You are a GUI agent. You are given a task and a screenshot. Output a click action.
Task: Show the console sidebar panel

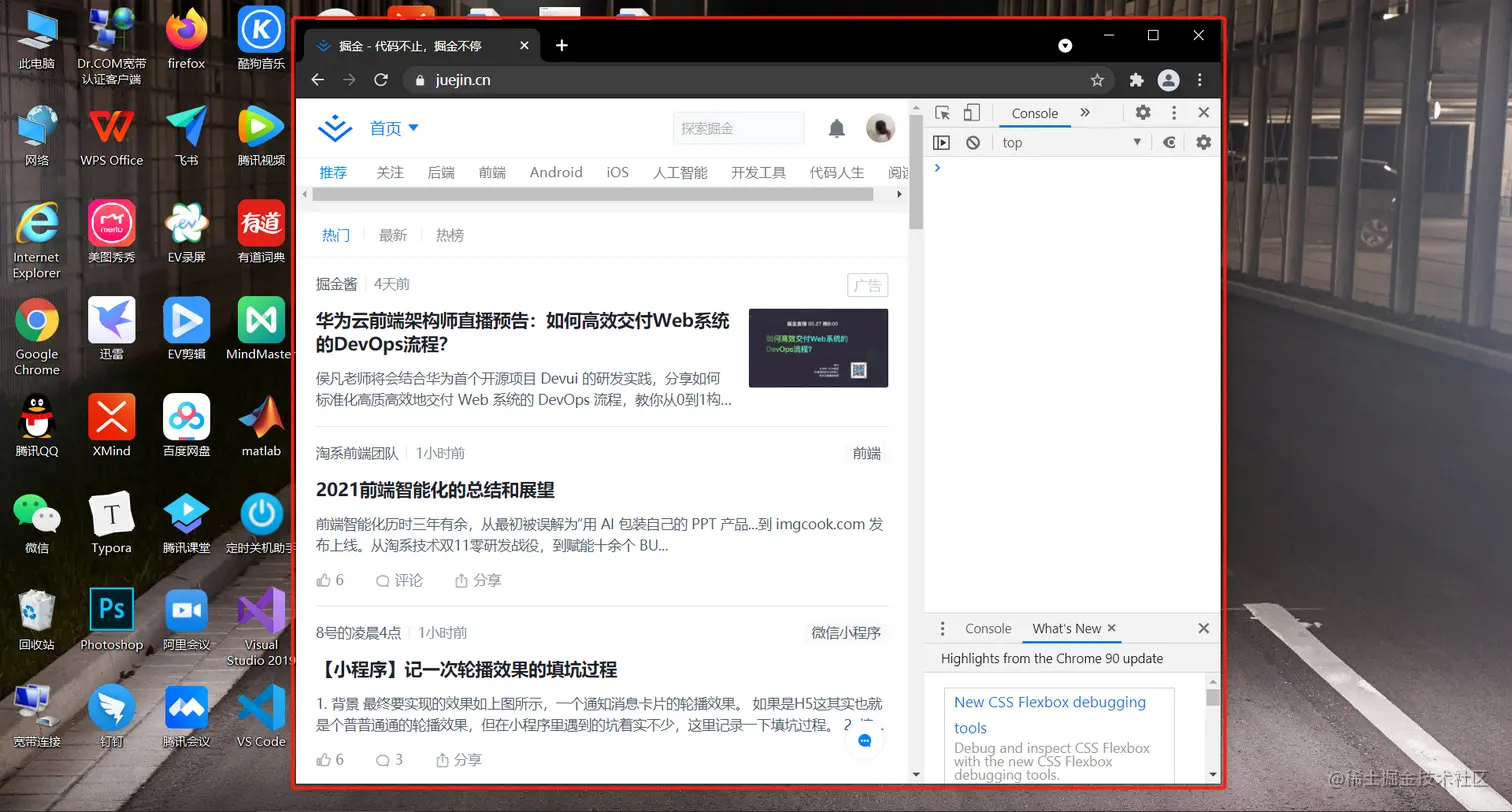[x=941, y=143]
